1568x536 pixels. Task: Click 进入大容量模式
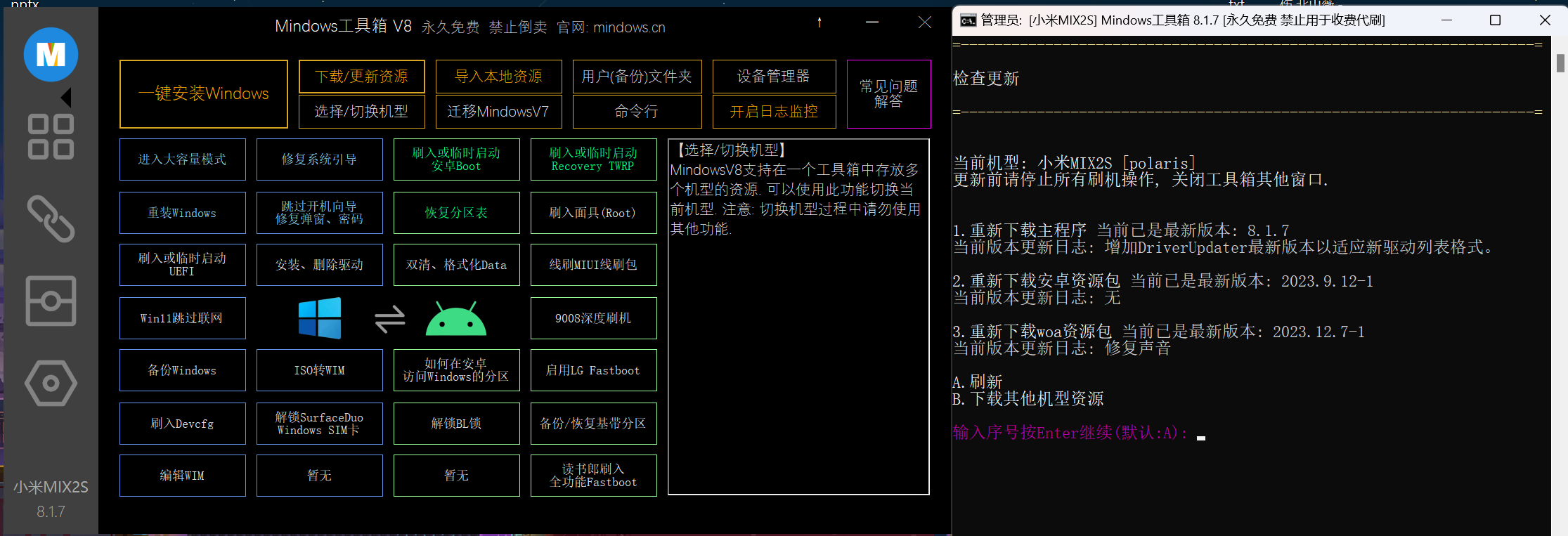(x=183, y=159)
